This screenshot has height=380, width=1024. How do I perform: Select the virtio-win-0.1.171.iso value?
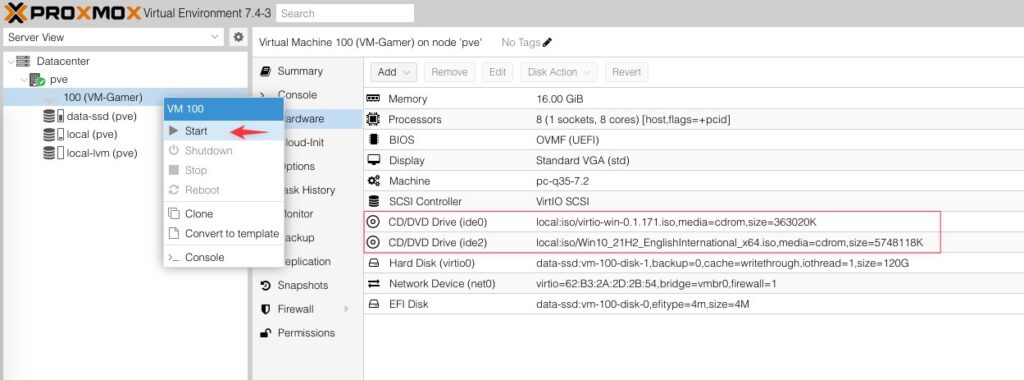tap(676, 222)
